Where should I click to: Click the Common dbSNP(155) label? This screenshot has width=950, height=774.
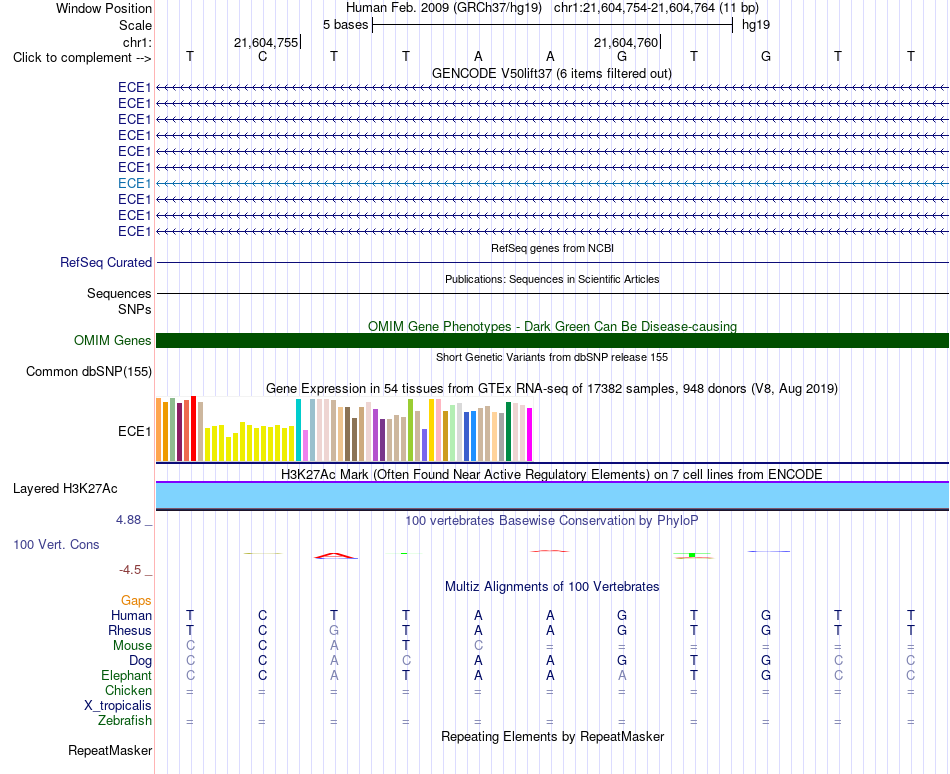88,371
